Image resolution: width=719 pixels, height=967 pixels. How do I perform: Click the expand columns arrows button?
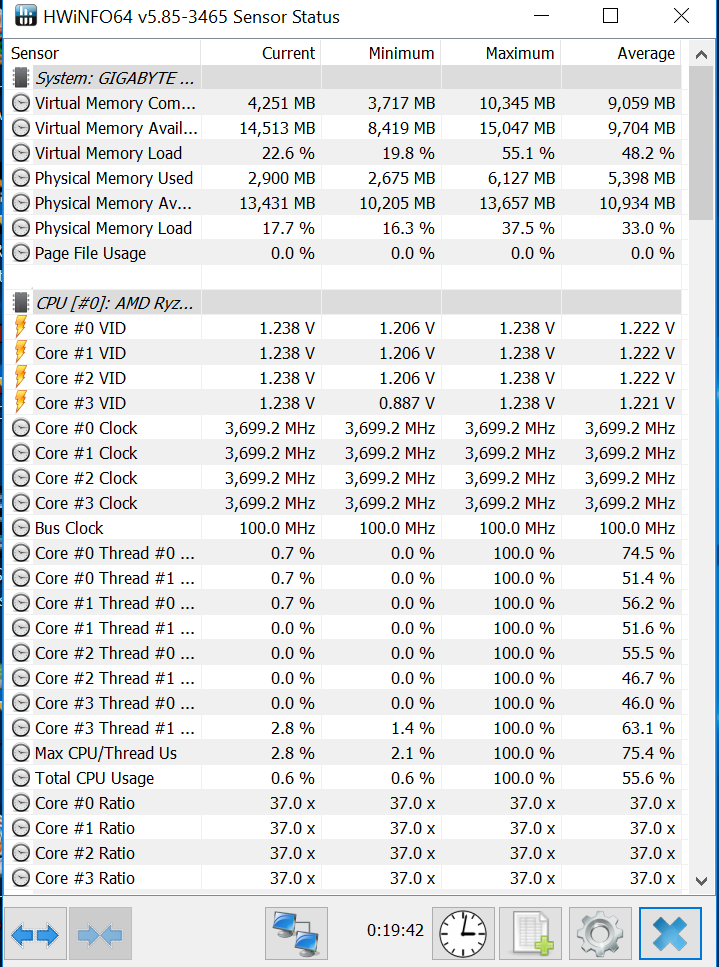[36, 935]
